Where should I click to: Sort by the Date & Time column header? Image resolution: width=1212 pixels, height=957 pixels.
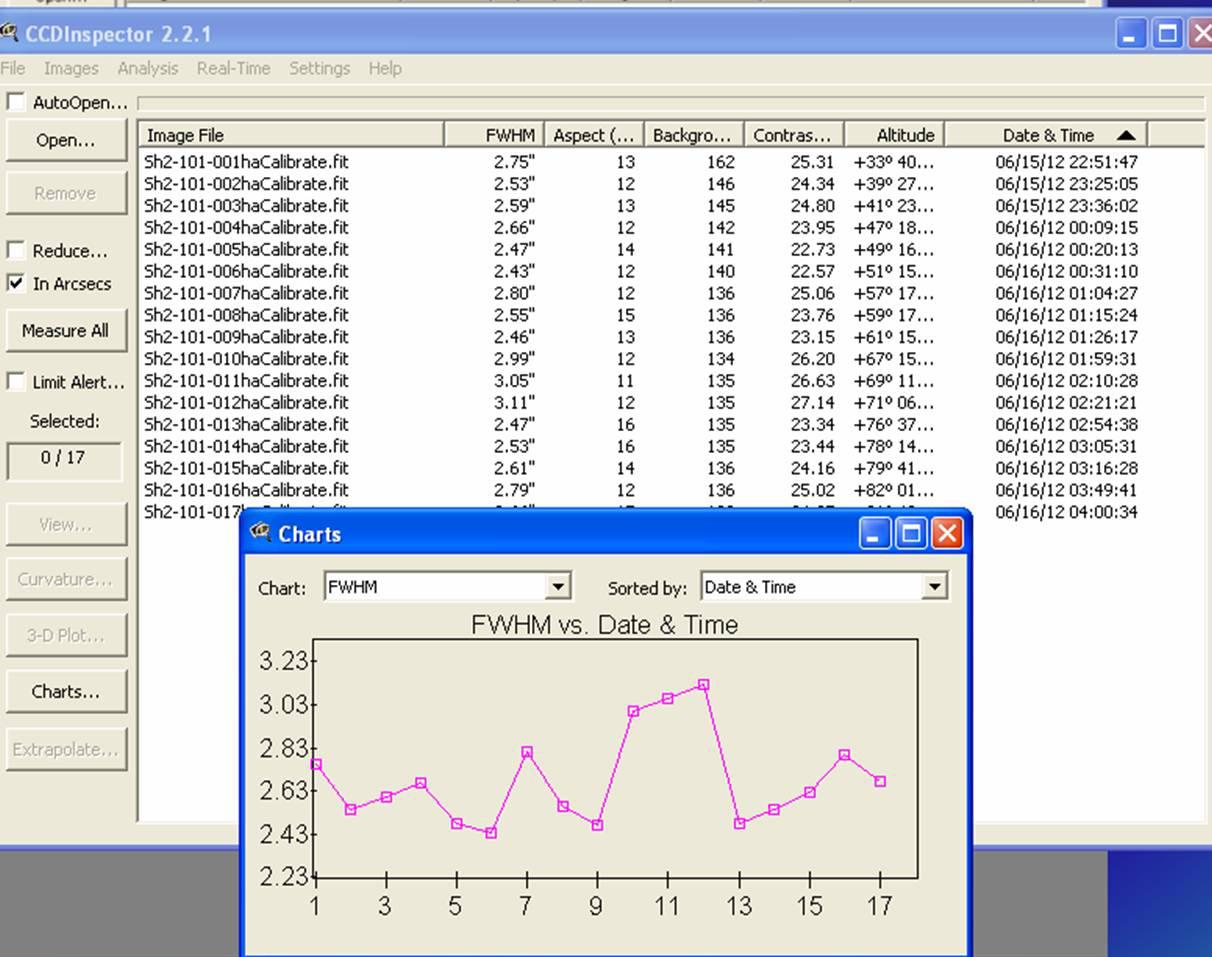1046,135
